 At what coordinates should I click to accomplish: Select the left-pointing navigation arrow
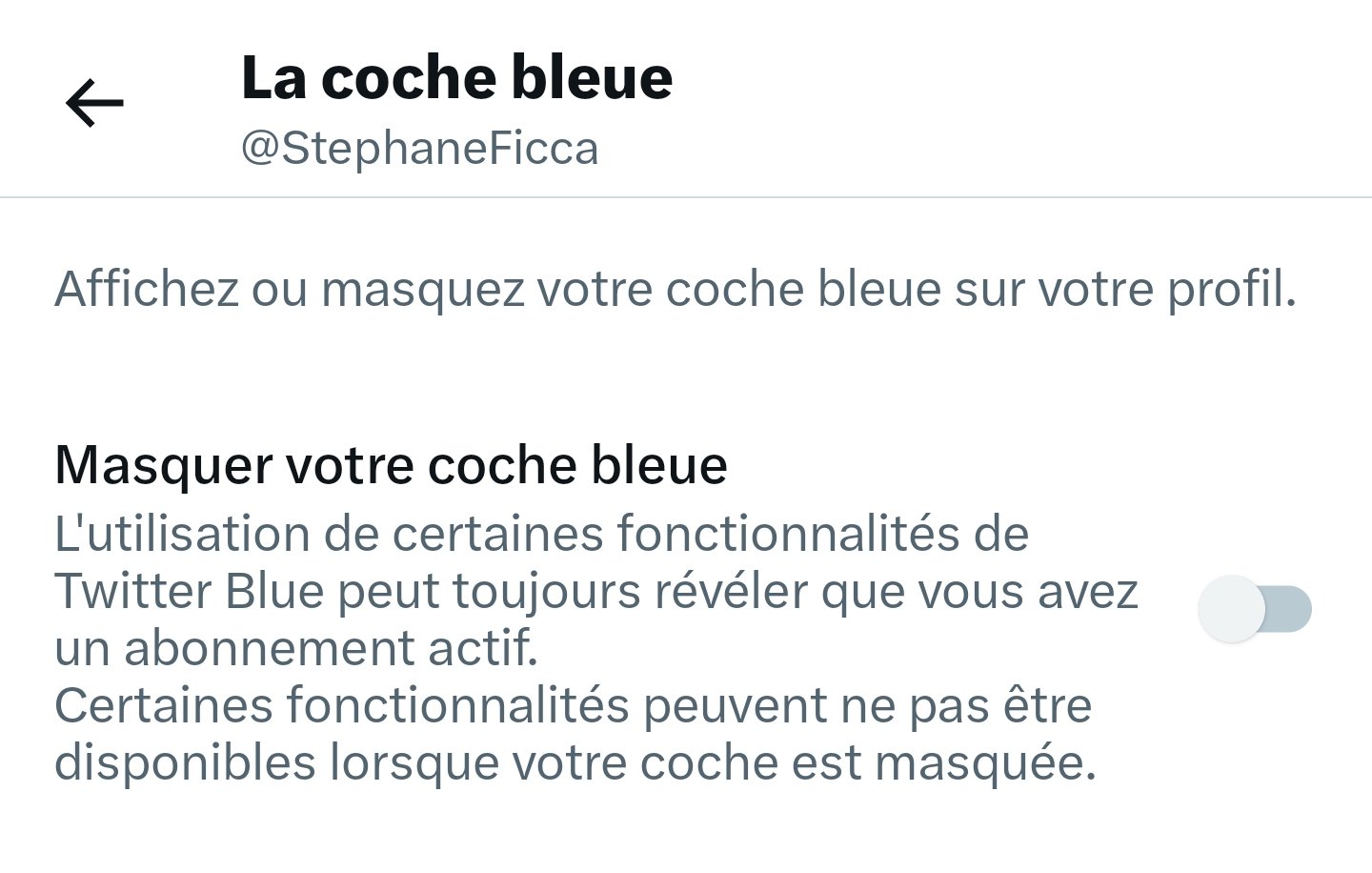coord(94,103)
